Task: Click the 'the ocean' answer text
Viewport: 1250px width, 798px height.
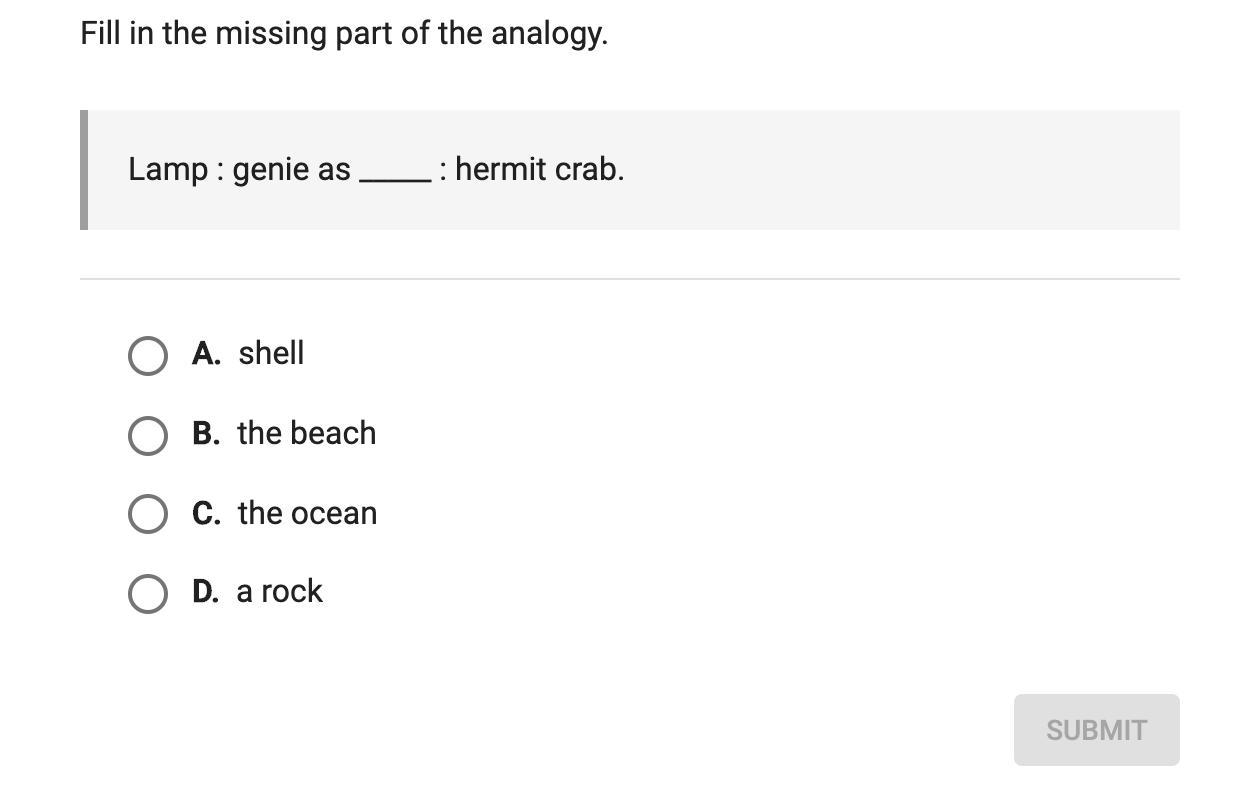Action: pyautogui.click(x=307, y=513)
